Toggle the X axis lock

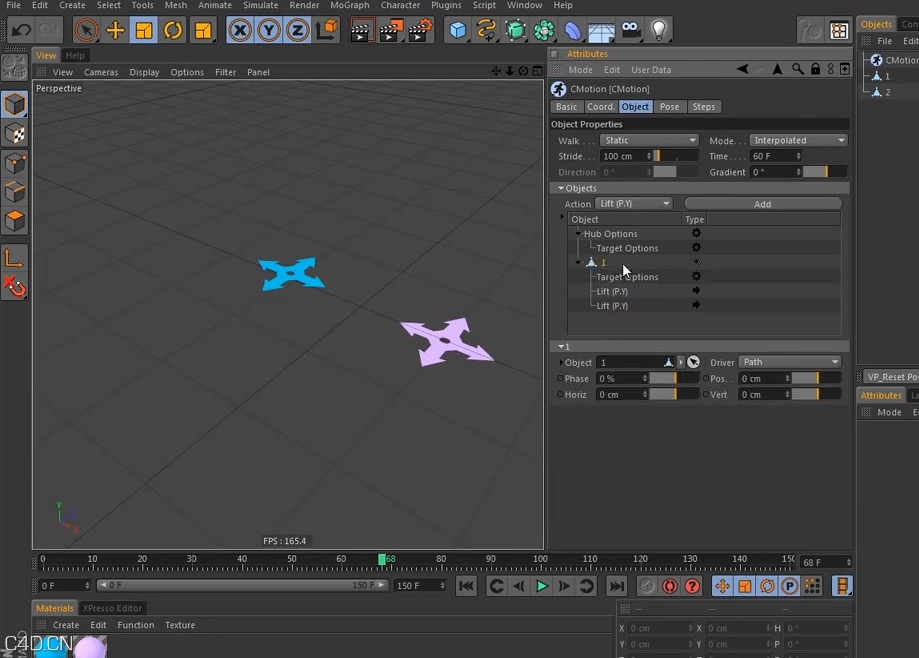pos(240,30)
